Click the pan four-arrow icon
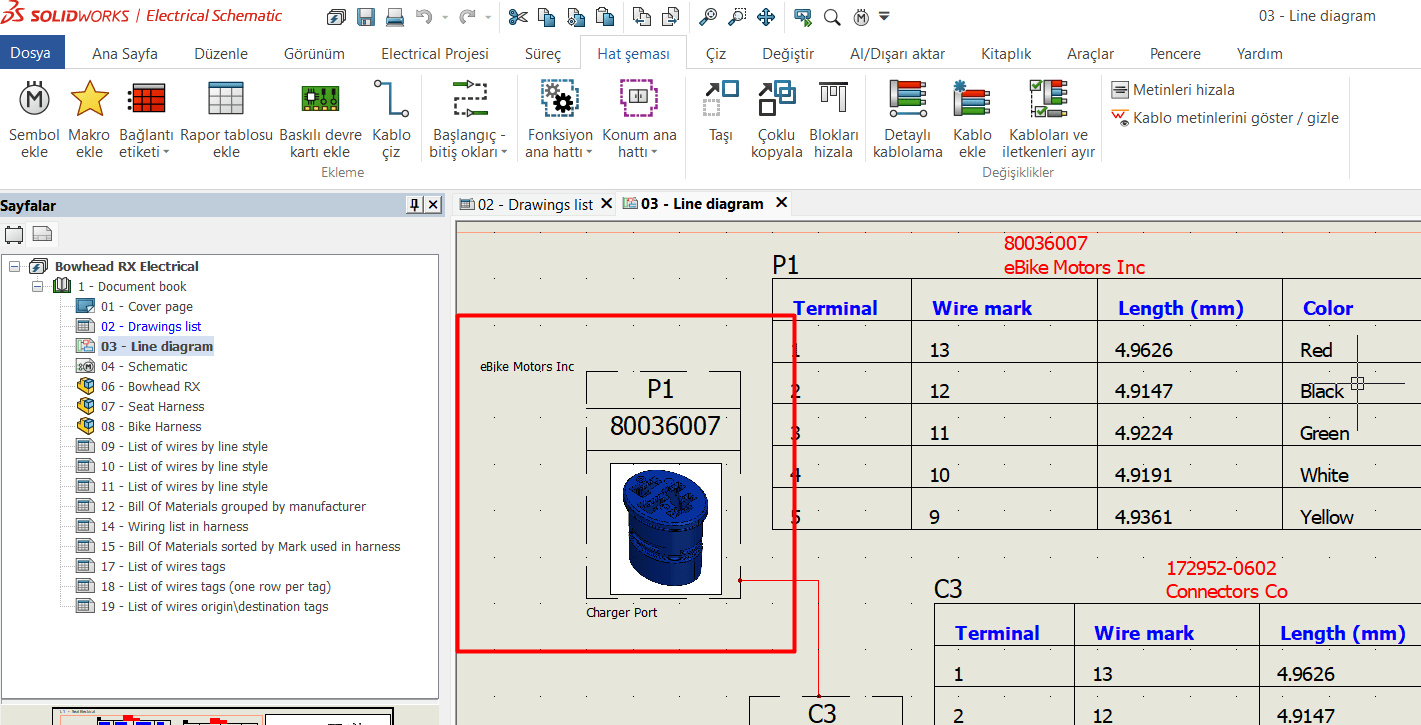 pyautogui.click(x=766, y=17)
